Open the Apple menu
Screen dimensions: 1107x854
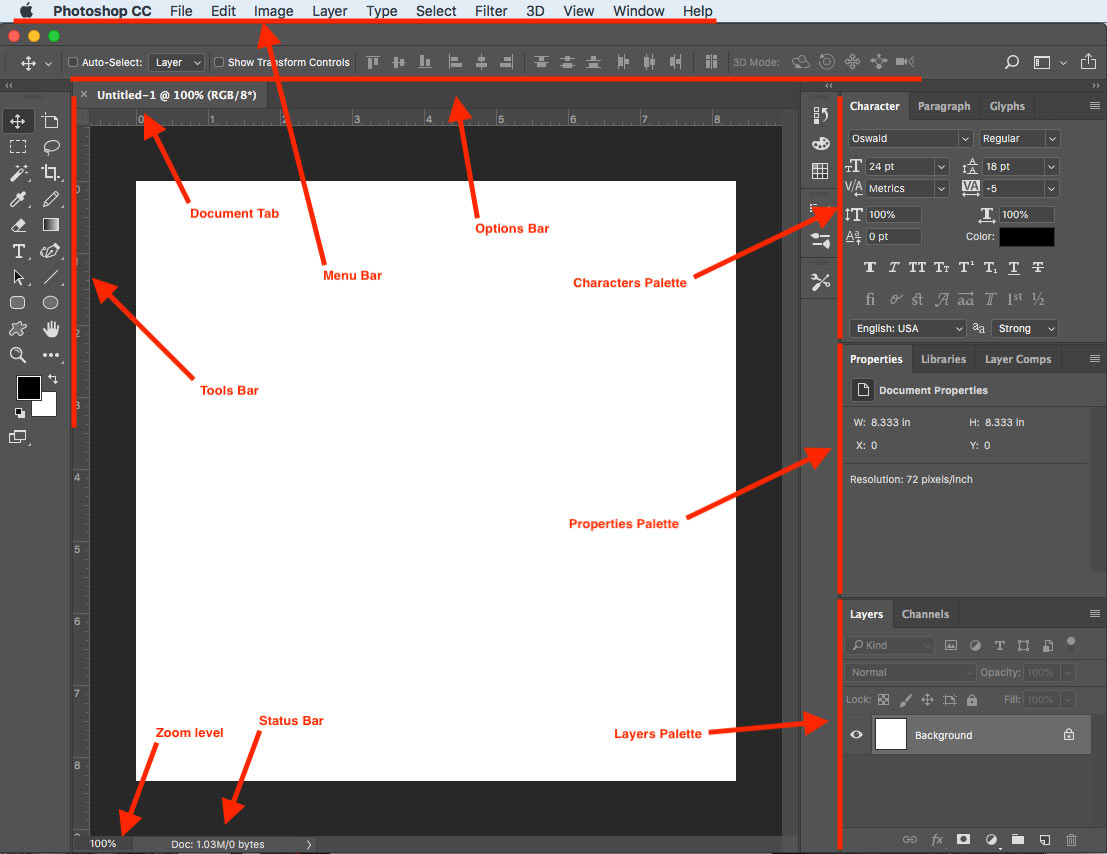pyautogui.click(x=27, y=11)
